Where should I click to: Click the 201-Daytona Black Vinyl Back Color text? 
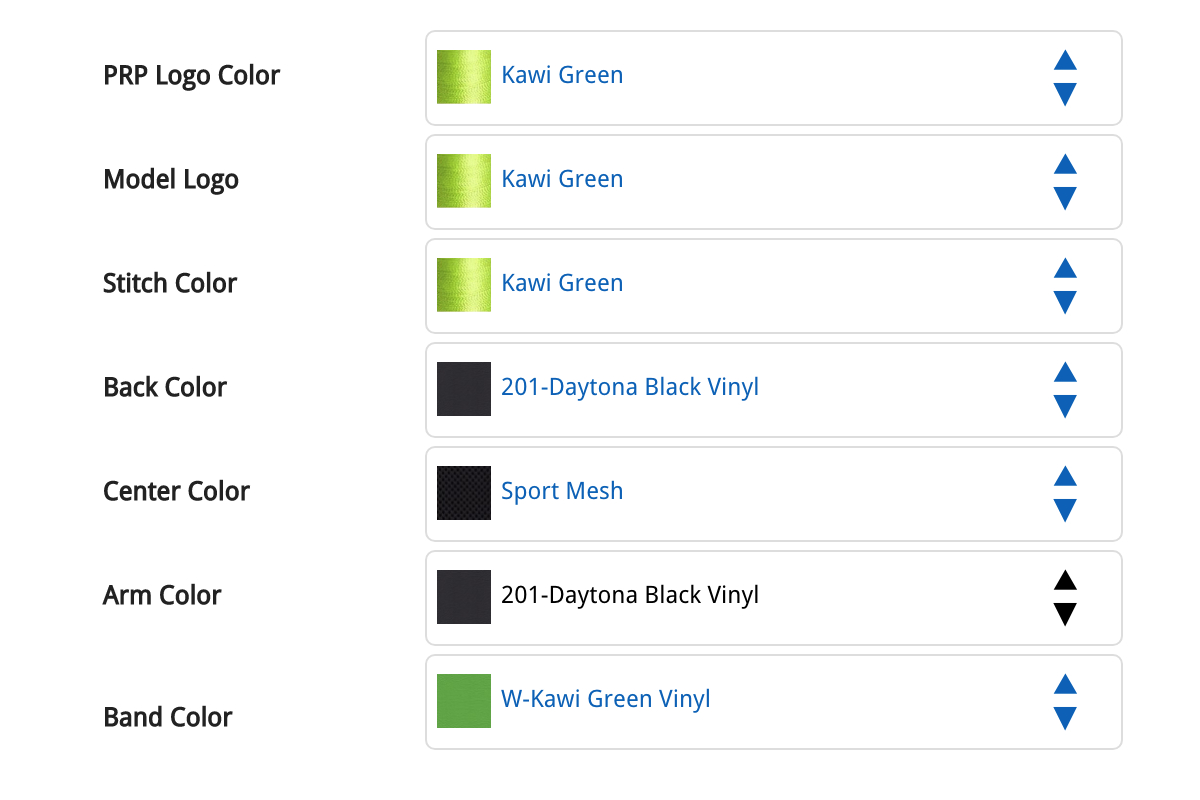(x=630, y=387)
